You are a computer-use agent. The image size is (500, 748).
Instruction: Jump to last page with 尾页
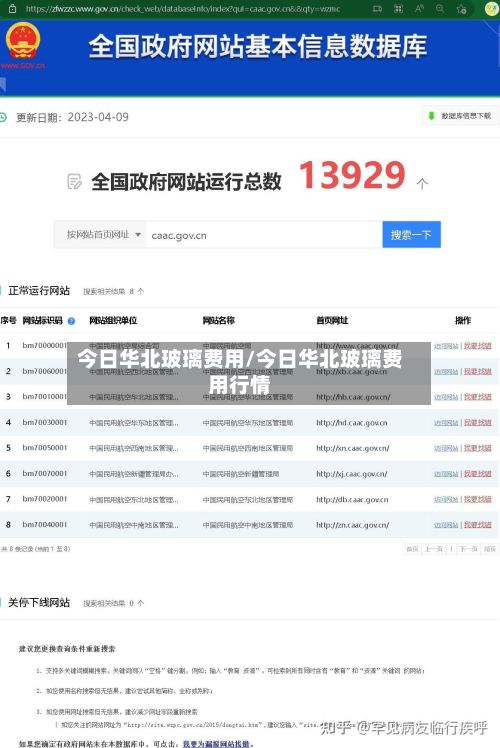[490, 549]
